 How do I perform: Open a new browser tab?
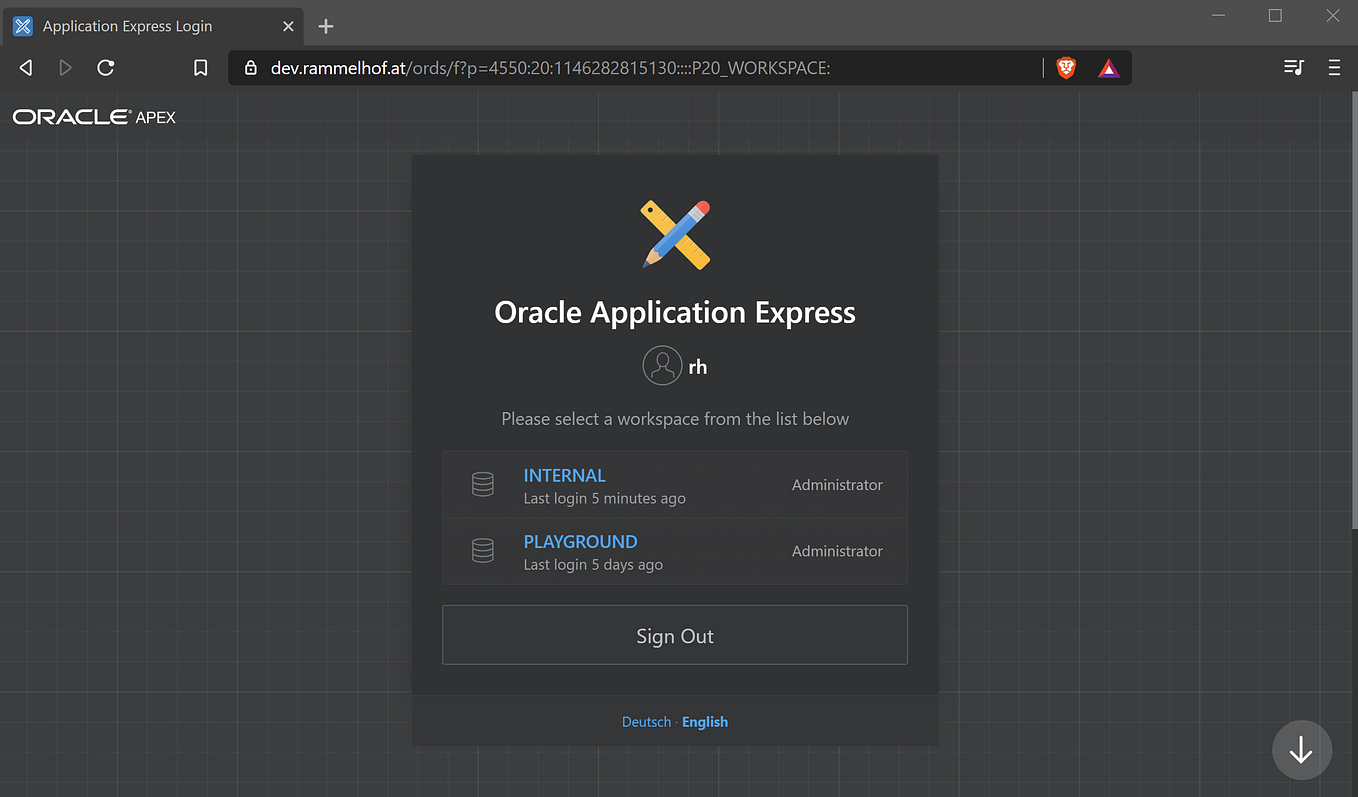(325, 26)
